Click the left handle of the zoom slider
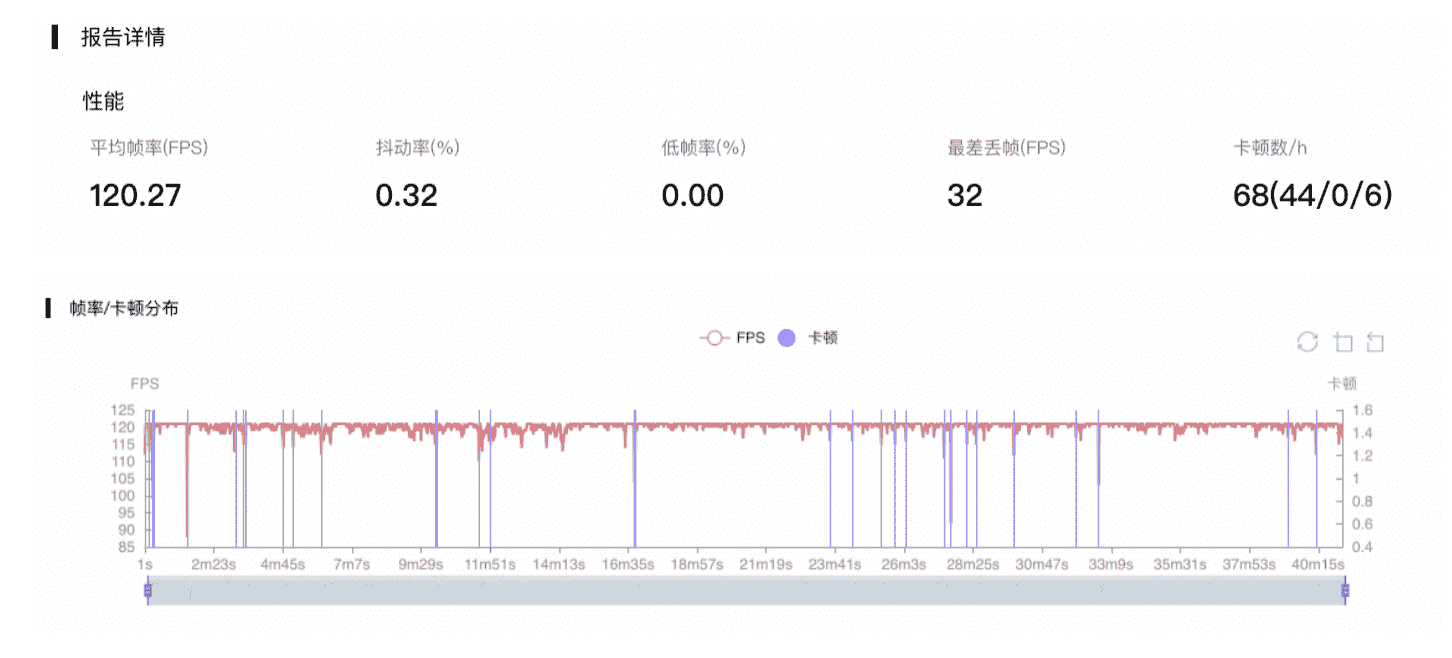The width and height of the screenshot is (1452, 658). (x=147, y=591)
